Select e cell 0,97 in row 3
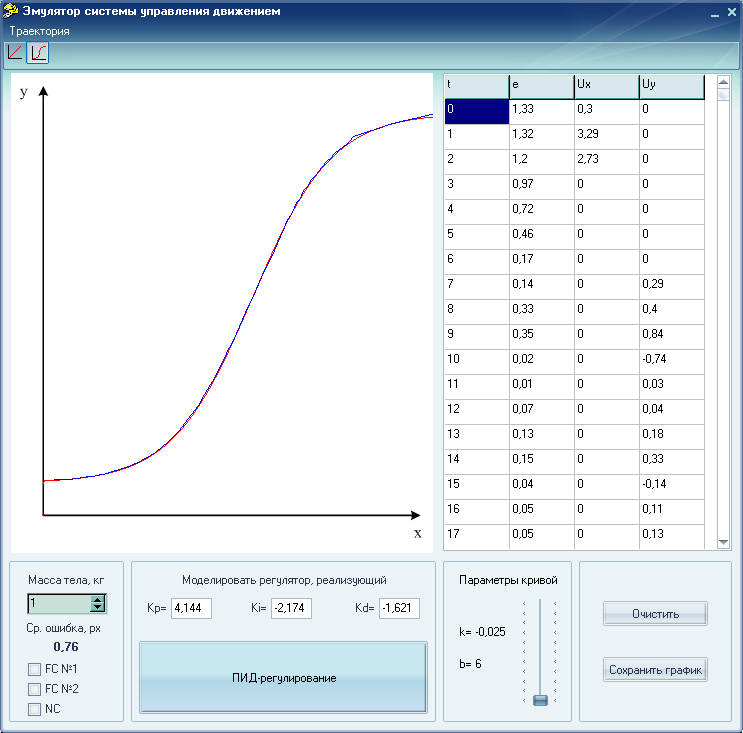The image size is (743, 733). [542, 187]
